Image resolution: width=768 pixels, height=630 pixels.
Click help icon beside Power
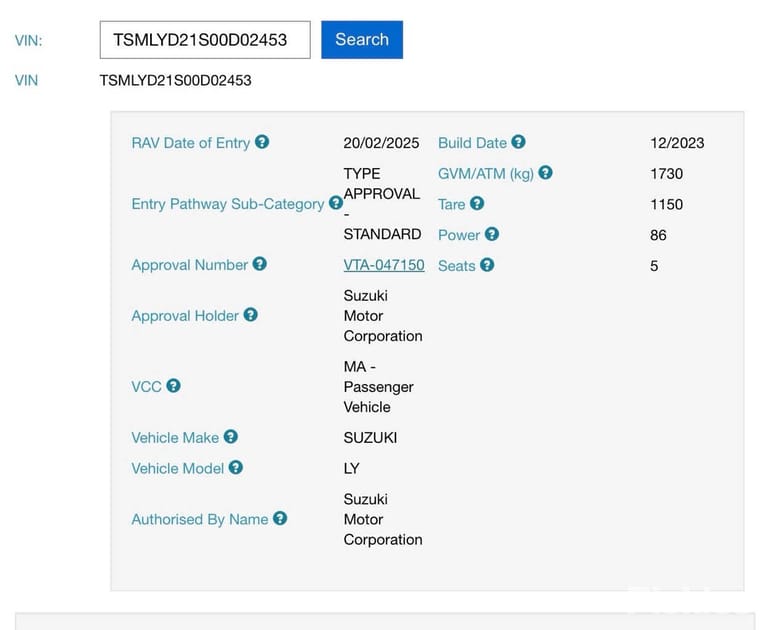pyautogui.click(x=492, y=234)
